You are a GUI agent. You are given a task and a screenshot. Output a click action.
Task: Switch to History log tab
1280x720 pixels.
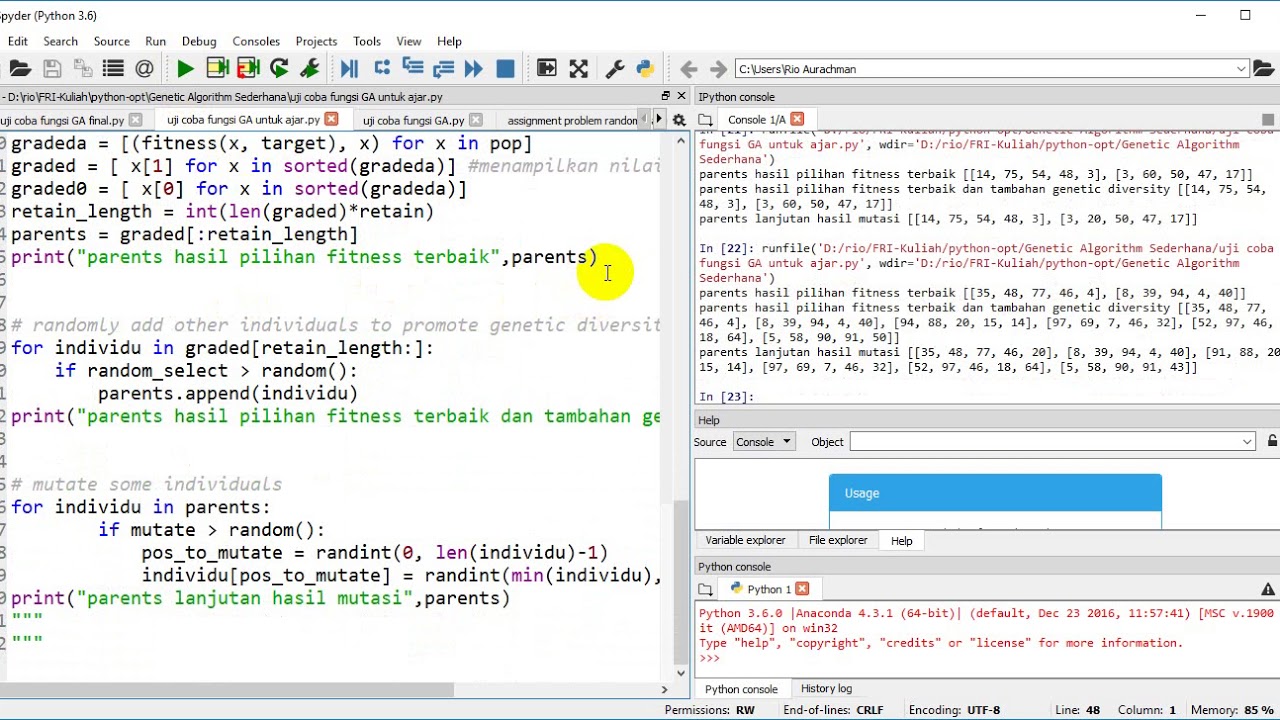point(826,688)
